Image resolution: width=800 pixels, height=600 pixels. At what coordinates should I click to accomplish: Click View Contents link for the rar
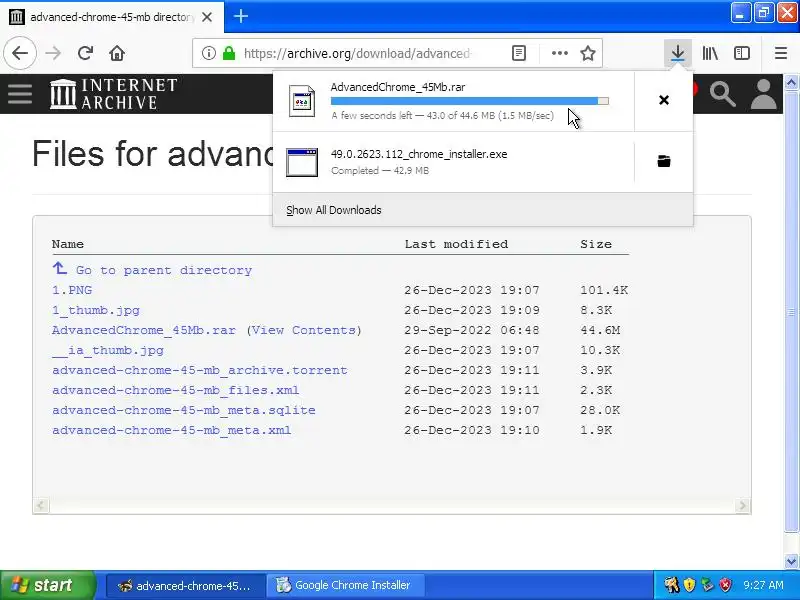[x=304, y=330]
